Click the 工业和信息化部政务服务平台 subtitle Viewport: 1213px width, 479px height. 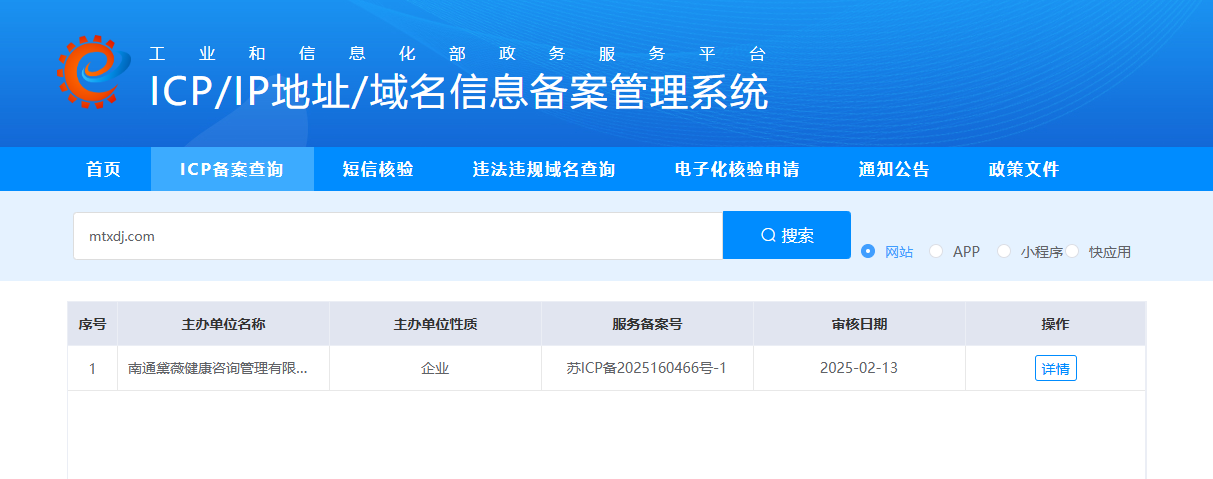tap(458, 54)
